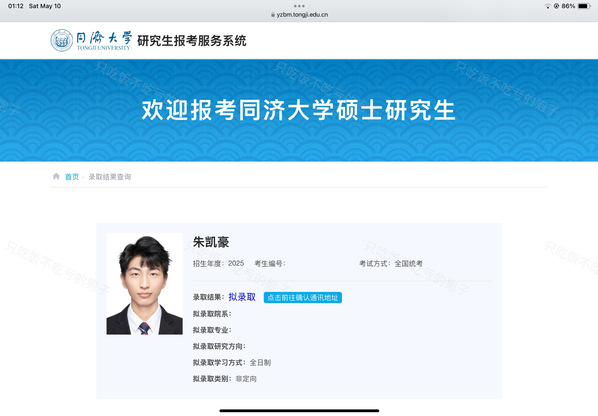Tap the yzbm.tongji.edu.cn address bar
The width and height of the screenshot is (598, 416).
tap(299, 14)
